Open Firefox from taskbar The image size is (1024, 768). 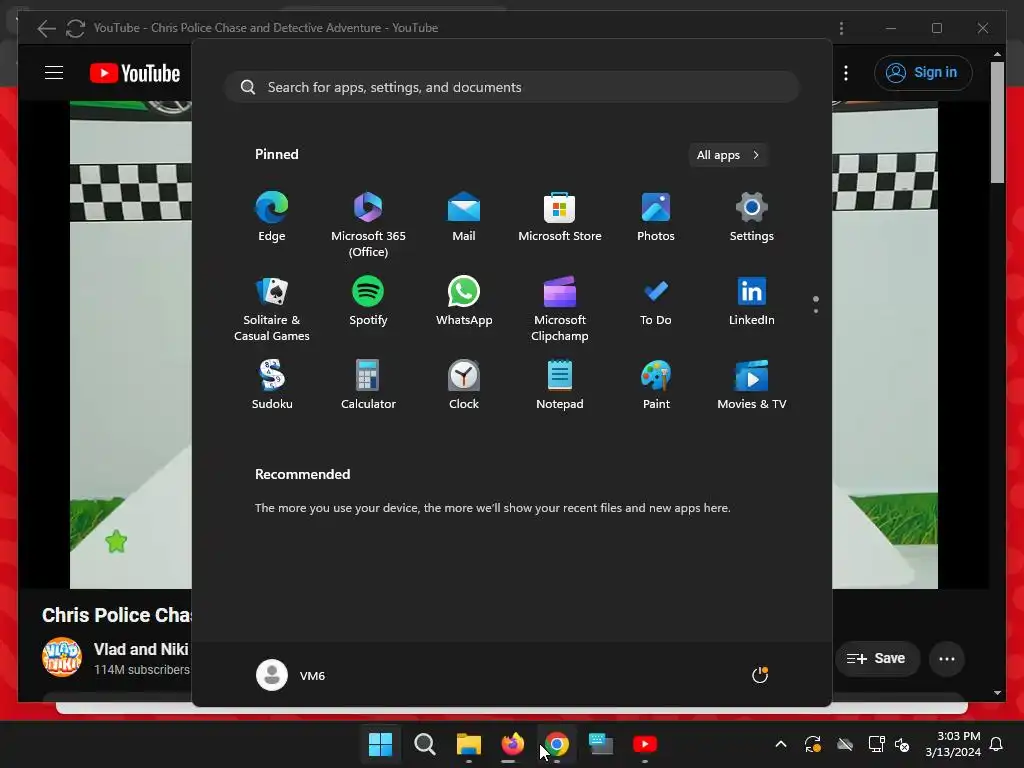(x=513, y=744)
